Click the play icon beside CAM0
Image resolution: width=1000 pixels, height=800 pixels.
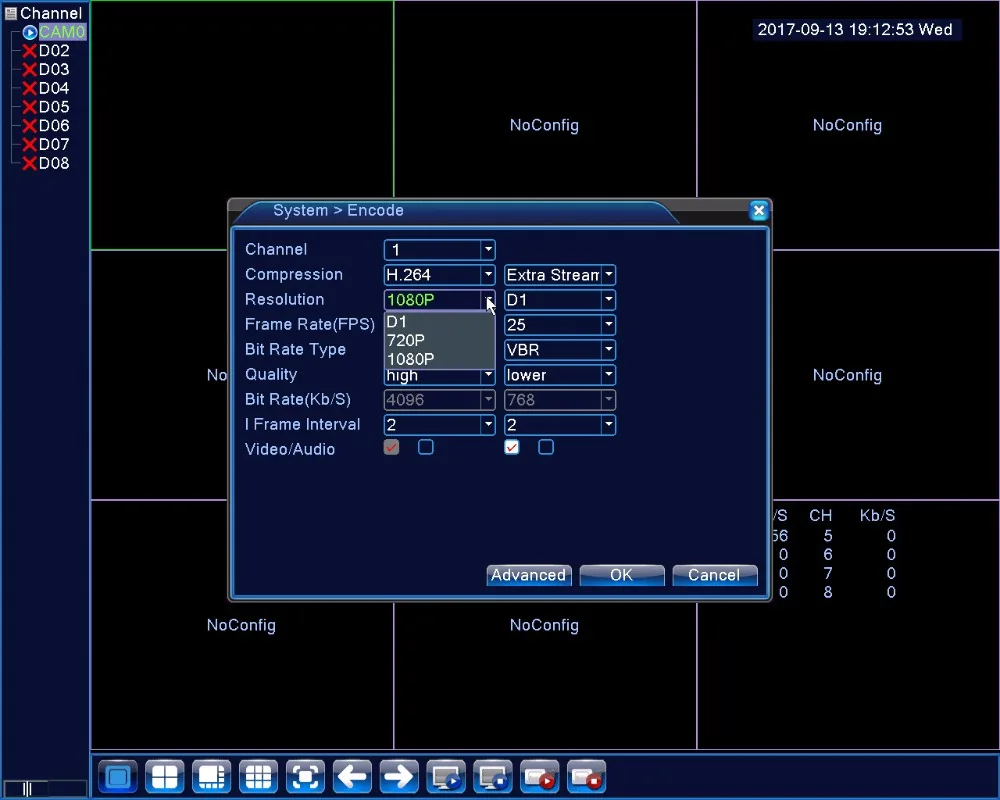29,32
